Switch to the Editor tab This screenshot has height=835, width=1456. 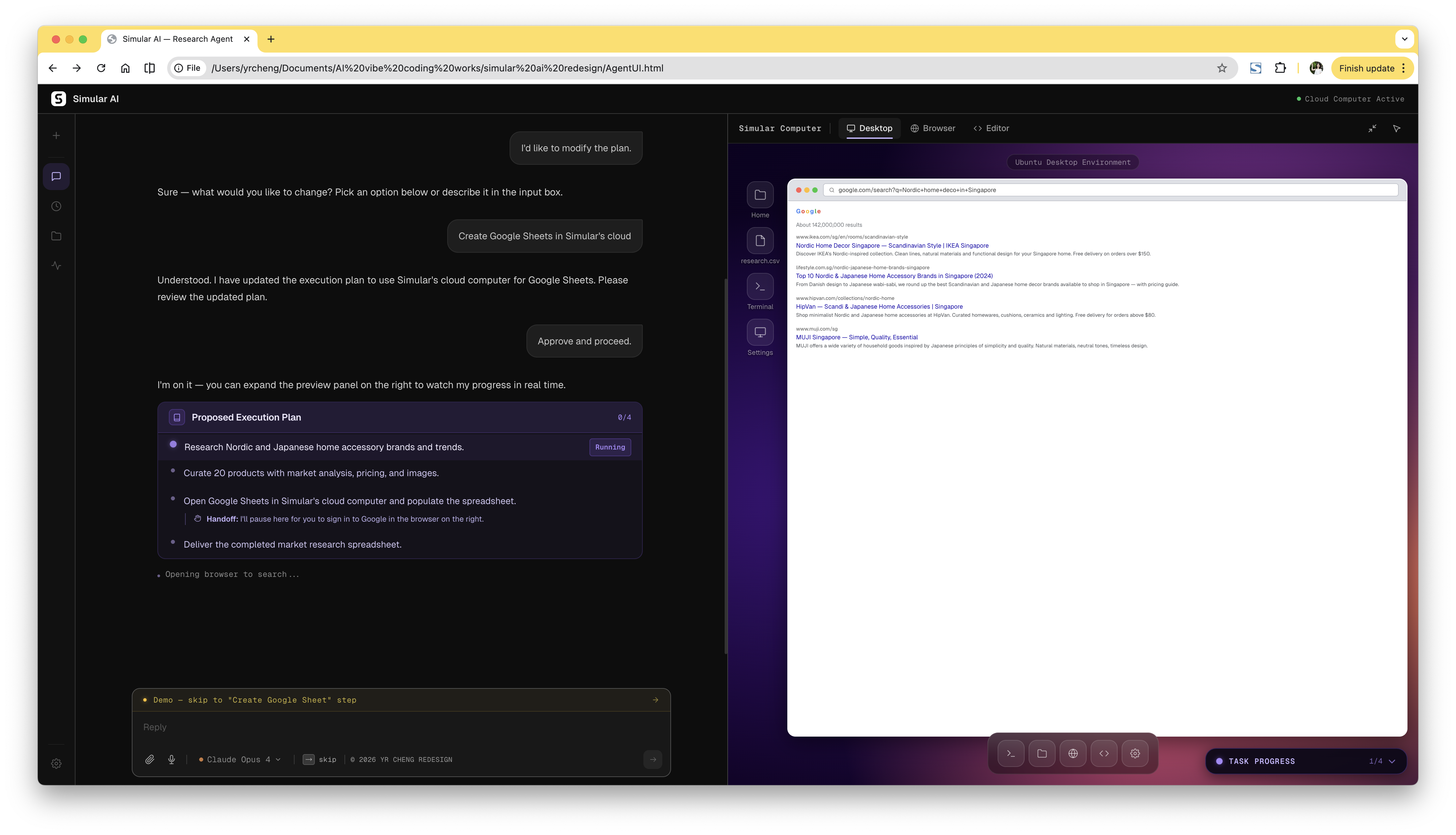tap(992, 128)
